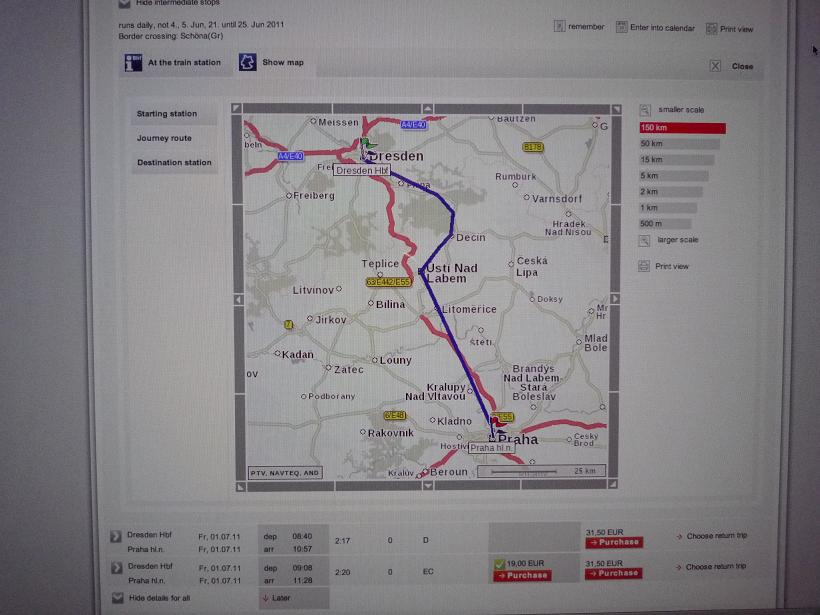This screenshot has width=820, height=615.
Task: Pan the map to the south-west corner
Action: (x=240, y=487)
